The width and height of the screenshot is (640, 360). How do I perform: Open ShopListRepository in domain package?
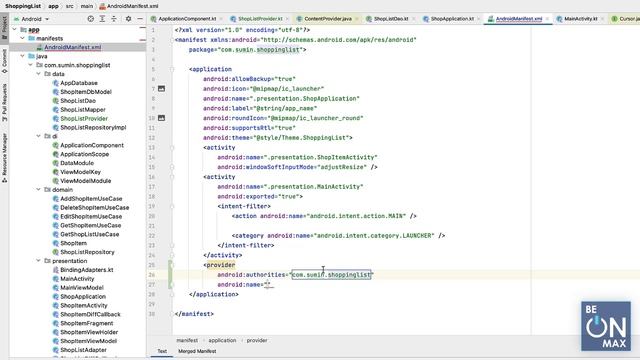coord(87,252)
